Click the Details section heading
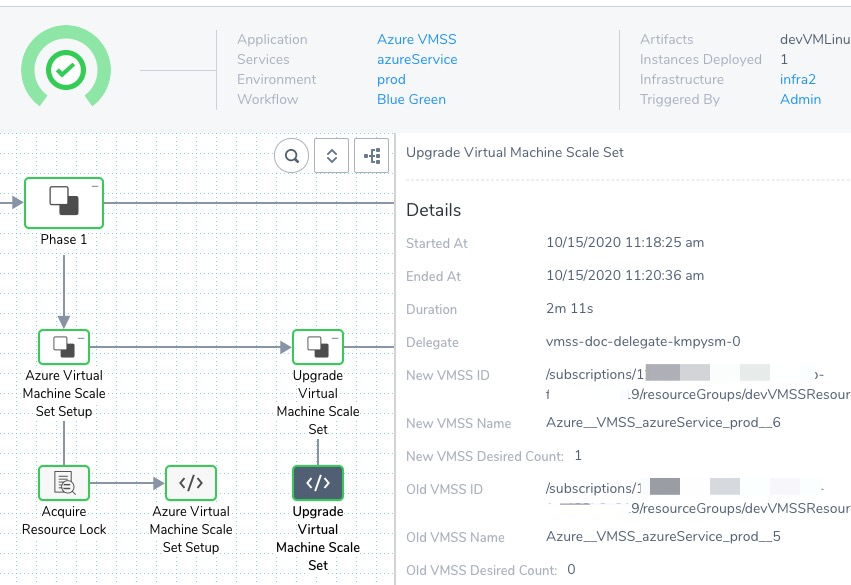851x585 pixels. click(x=434, y=210)
